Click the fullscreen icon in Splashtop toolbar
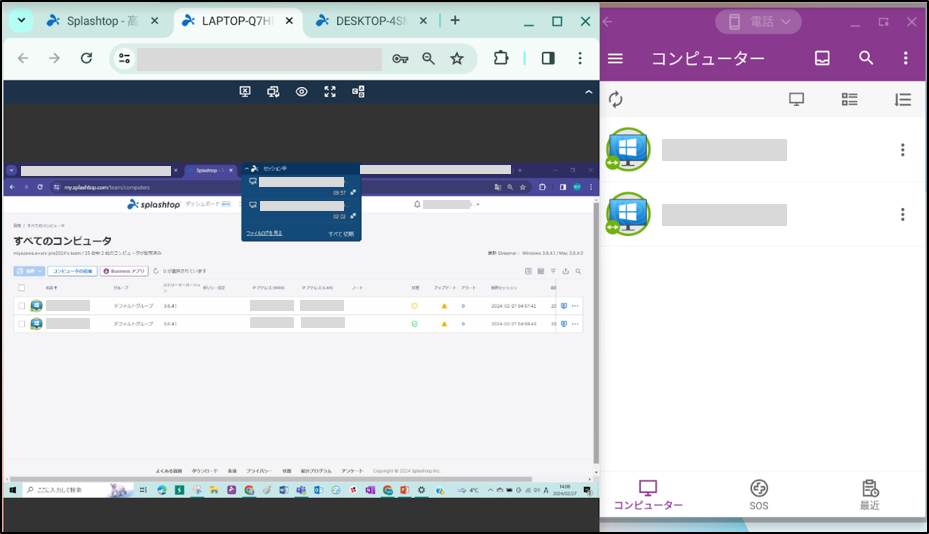Image resolution: width=929 pixels, height=534 pixels. pos(330,92)
